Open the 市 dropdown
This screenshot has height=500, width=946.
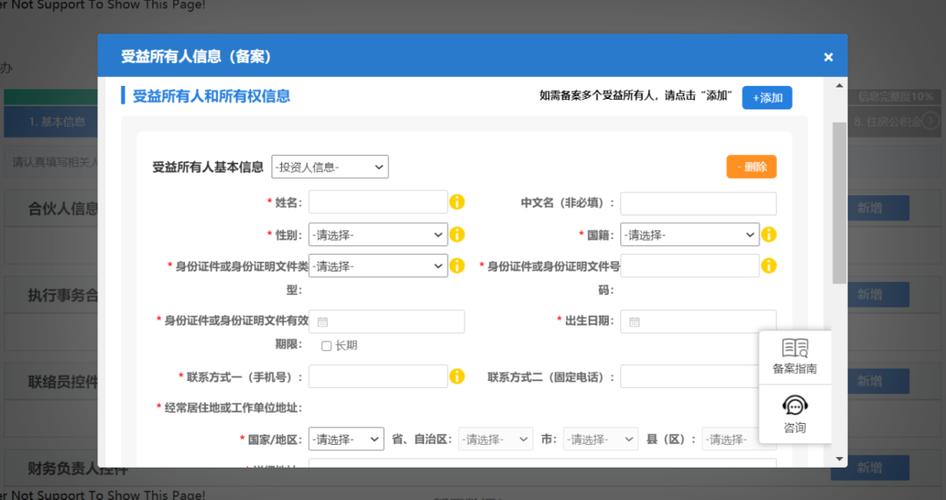[x=600, y=439]
